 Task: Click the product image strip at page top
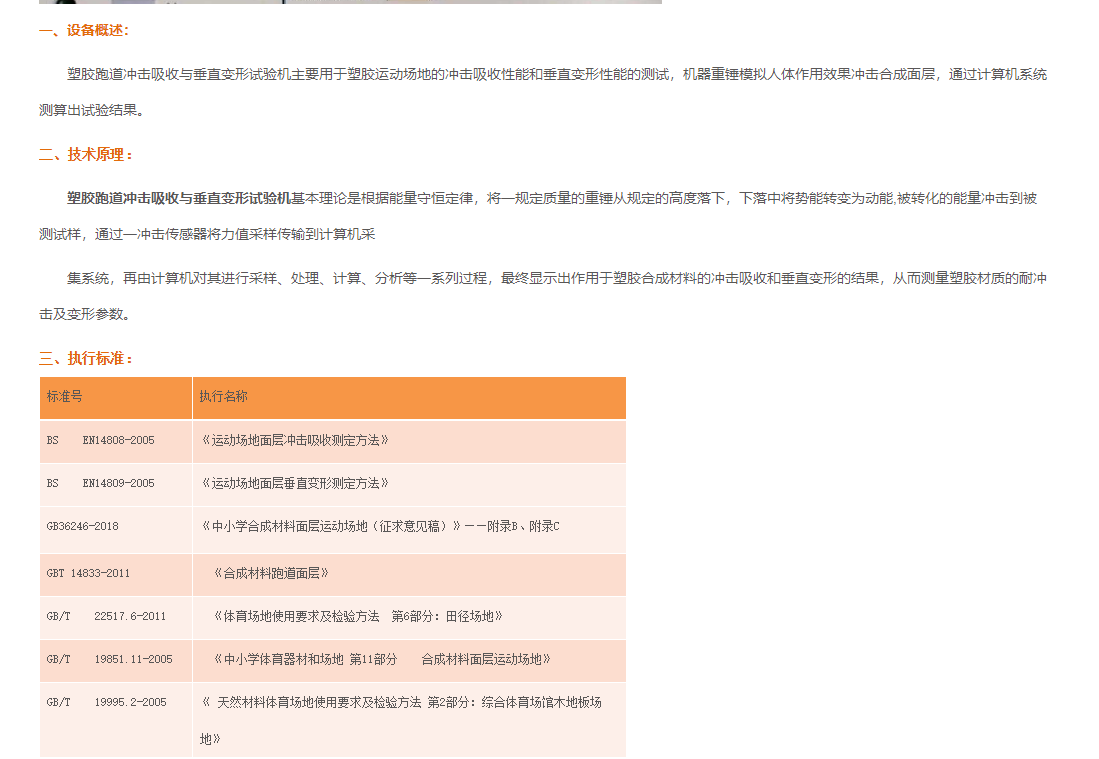coord(350,2)
